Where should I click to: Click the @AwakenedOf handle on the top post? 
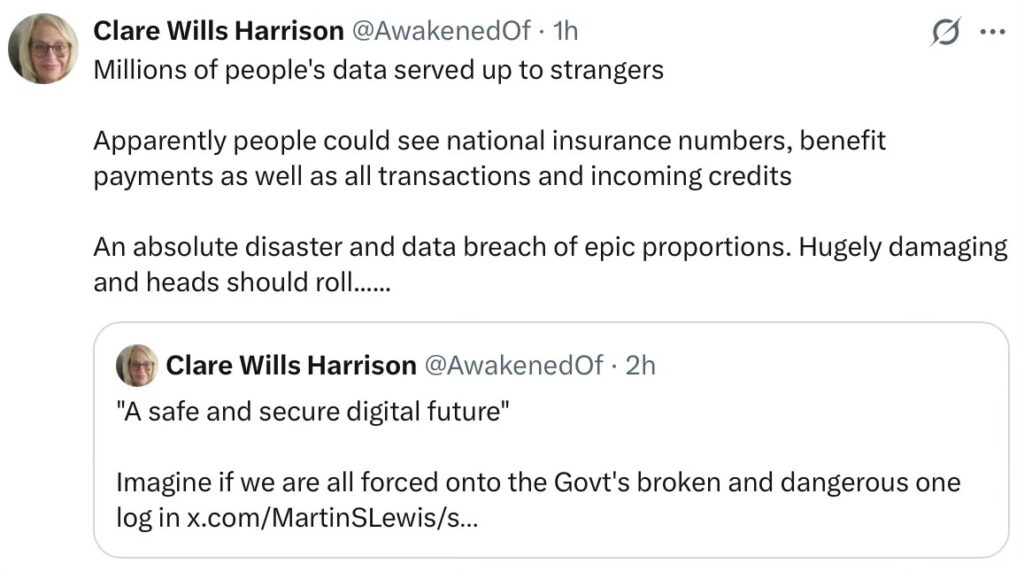coord(441,31)
